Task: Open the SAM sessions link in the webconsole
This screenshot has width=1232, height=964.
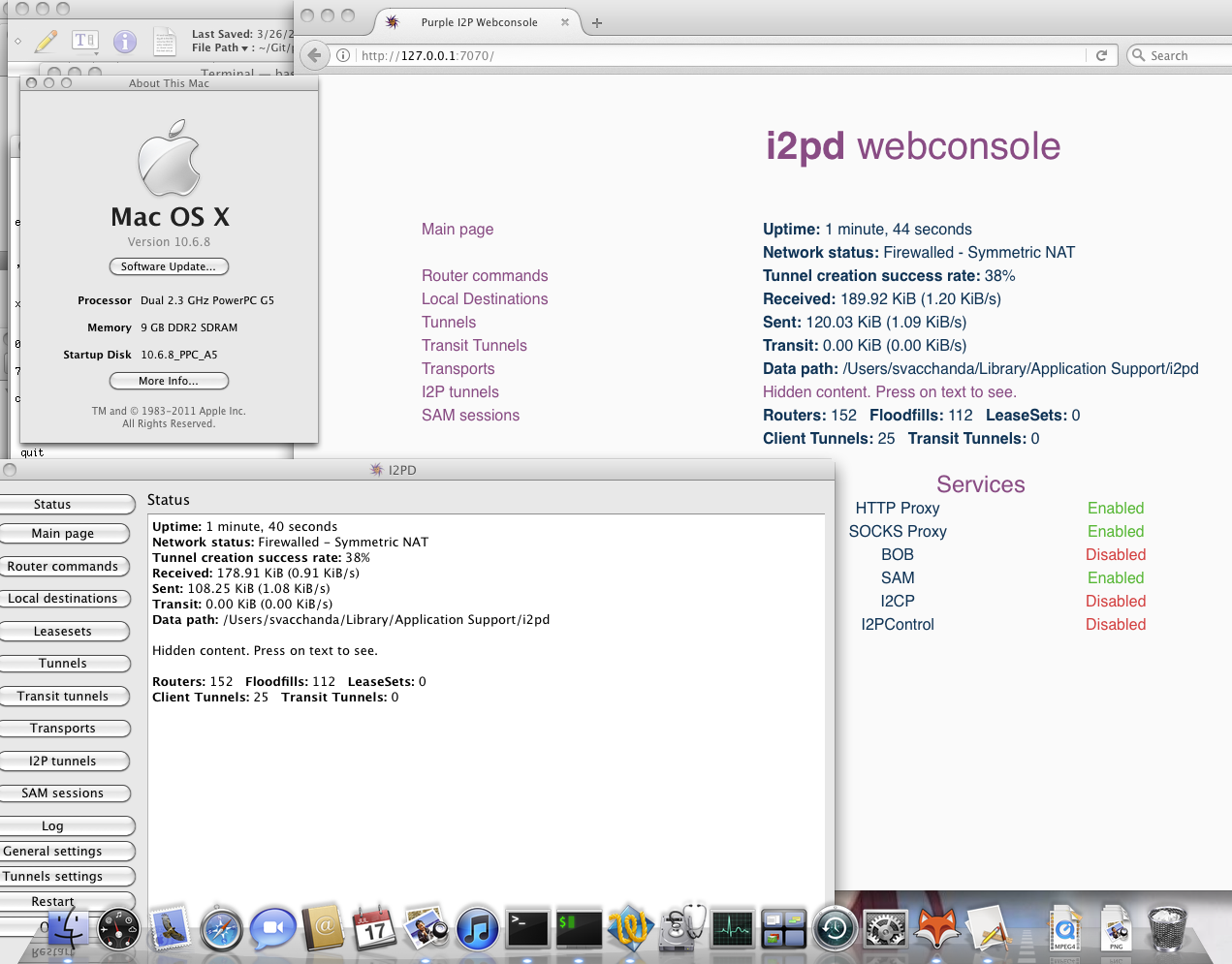Action: pyautogui.click(x=470, y=415)
